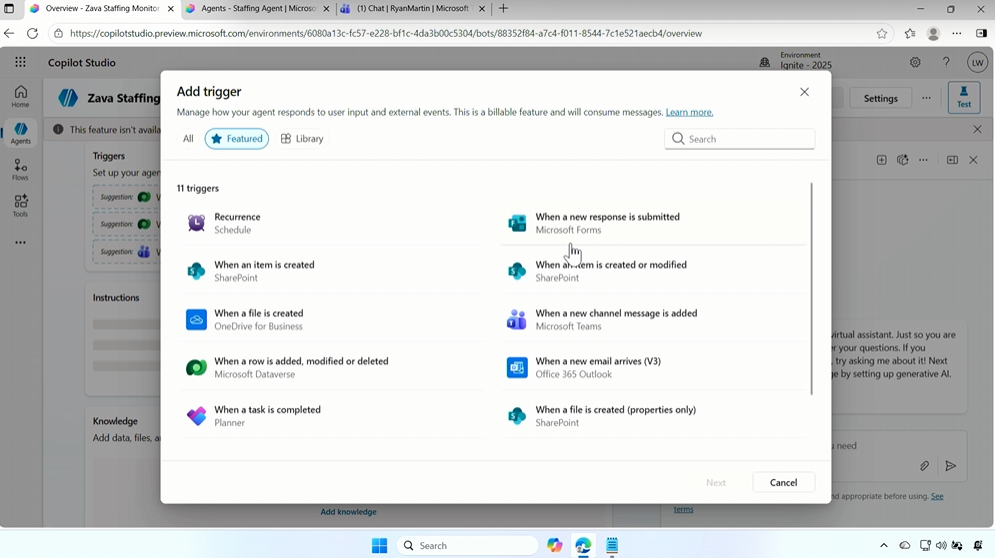This screenshot has width=995, height=558.
Task: Choose the Office 365 Outlook email icon
Action: point(517,368)
